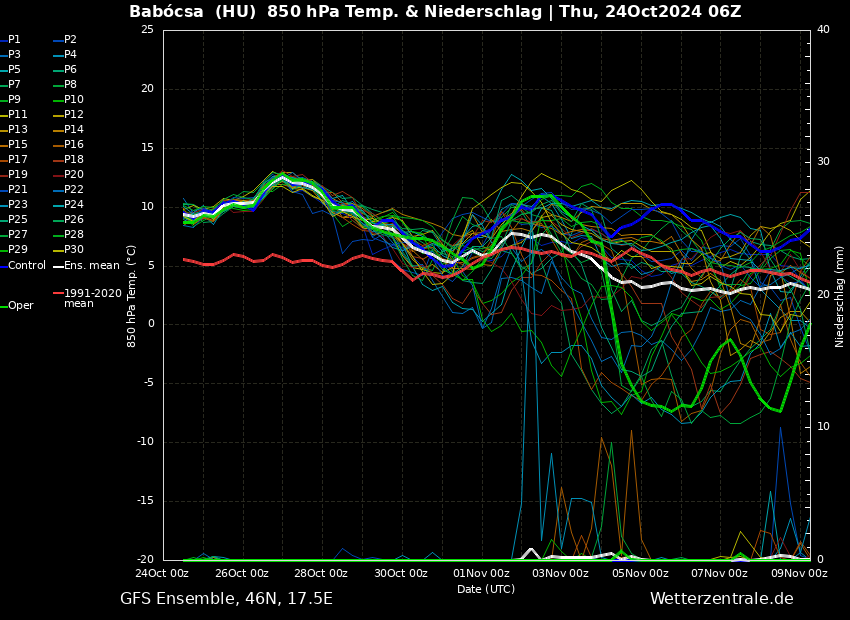
Task: Click the Date (UTC) axis label
Action: pos(486,590)
